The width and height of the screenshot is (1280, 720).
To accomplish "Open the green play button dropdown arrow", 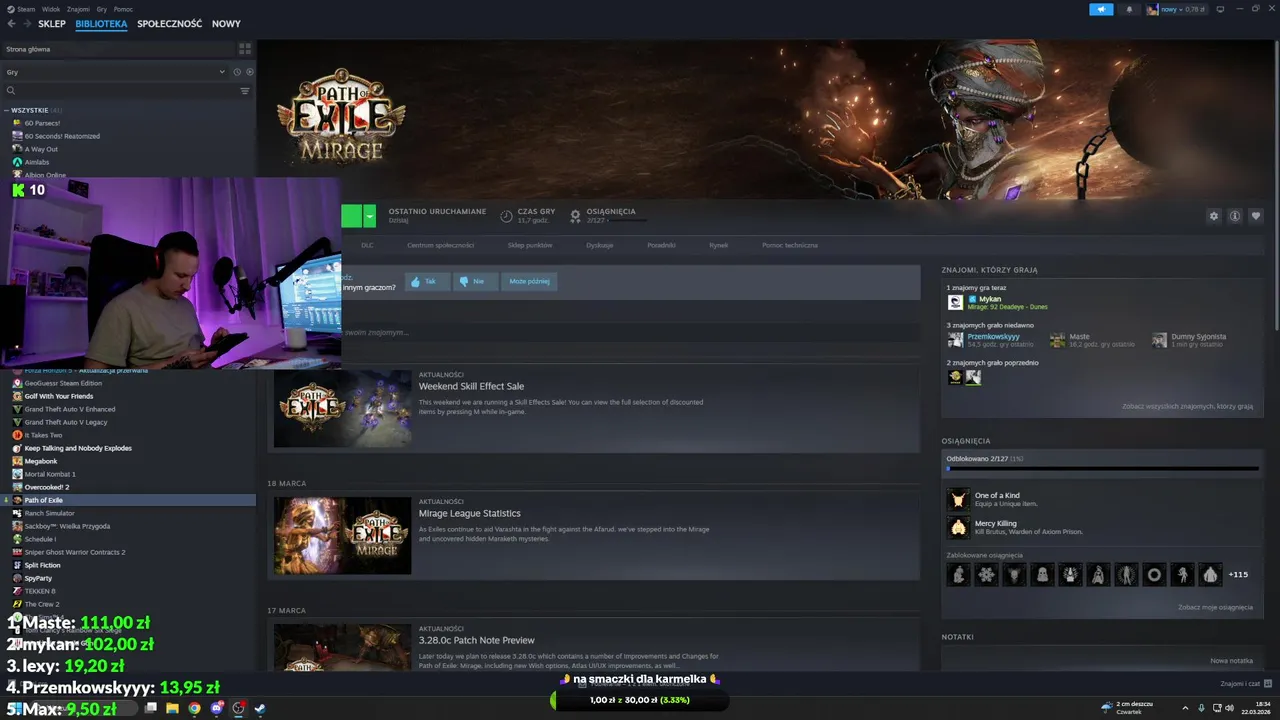I will coord(370,216).
